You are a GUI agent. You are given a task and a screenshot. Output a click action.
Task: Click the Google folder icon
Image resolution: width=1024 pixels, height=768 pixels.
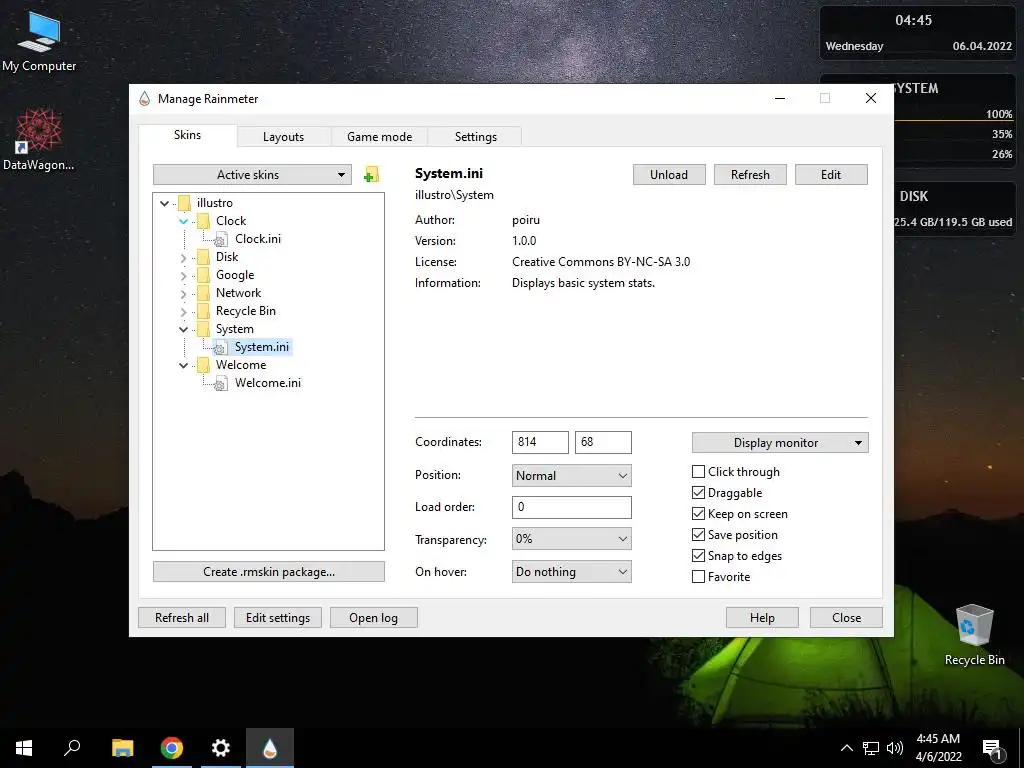pos(203,275)
